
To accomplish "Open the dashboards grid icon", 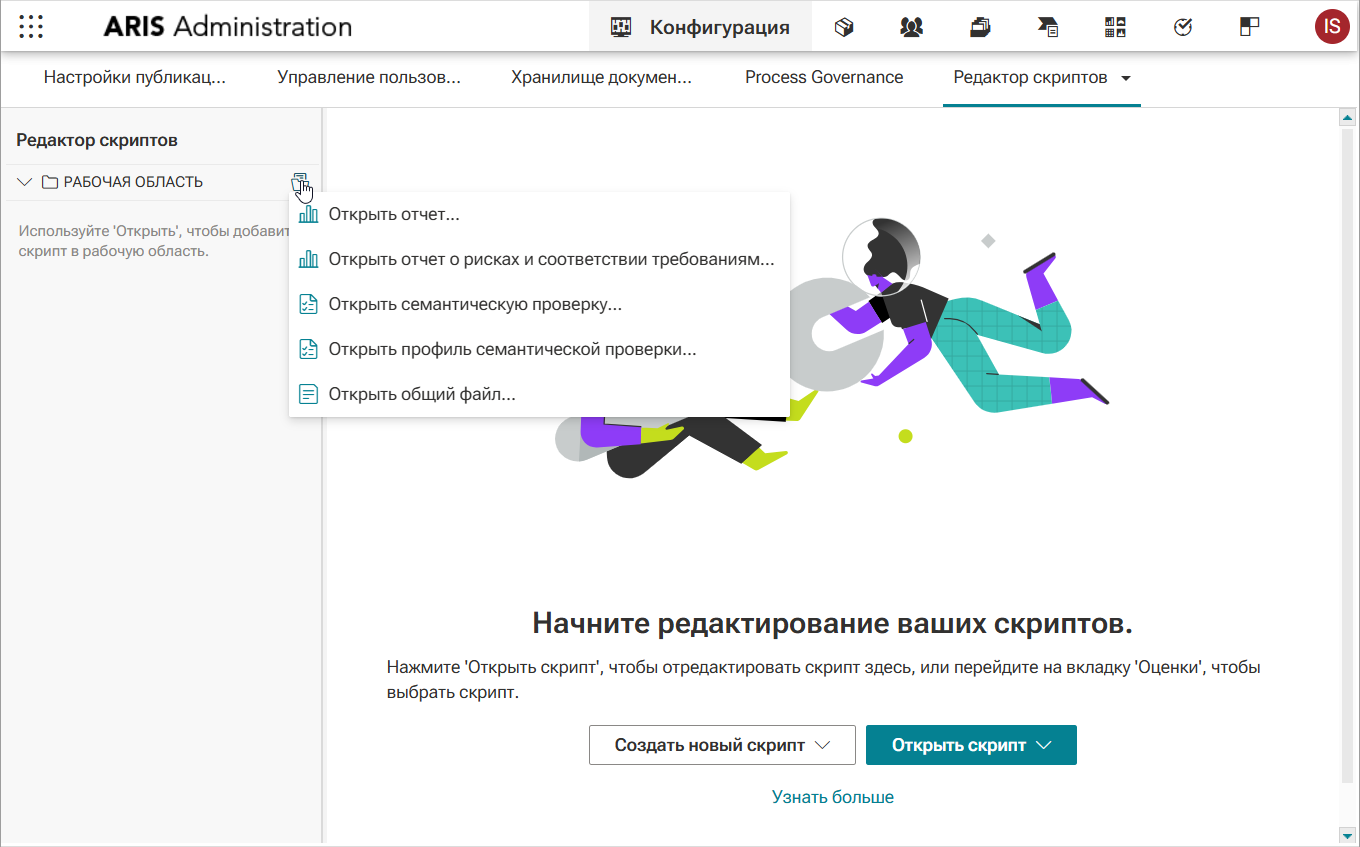I will coord(1116,27).
